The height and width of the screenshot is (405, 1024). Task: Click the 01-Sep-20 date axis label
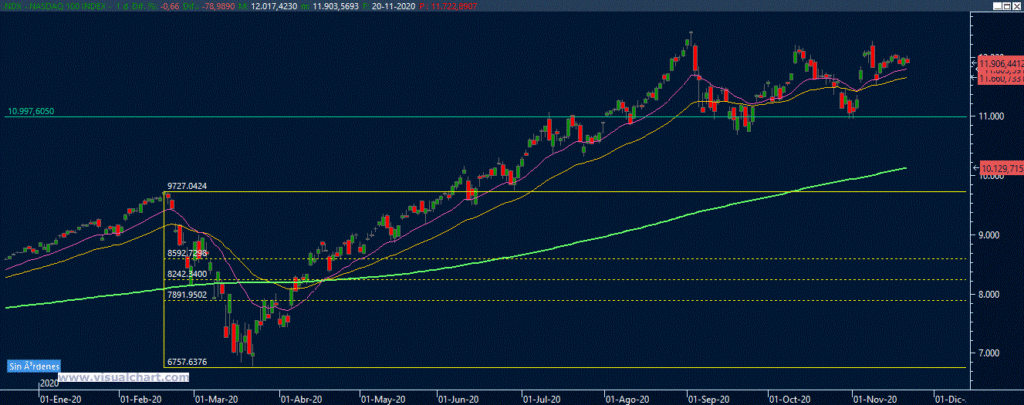[709, 398]
